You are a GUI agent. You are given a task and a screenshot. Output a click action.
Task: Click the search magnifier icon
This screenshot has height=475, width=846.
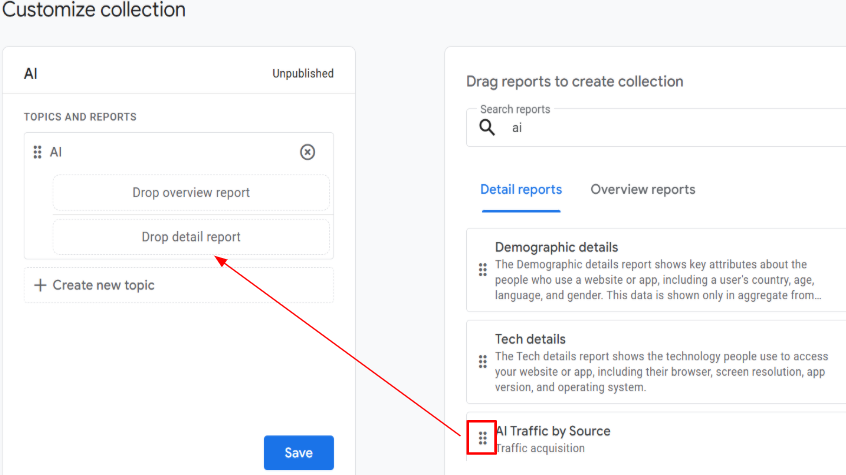[x=487, y=128]
